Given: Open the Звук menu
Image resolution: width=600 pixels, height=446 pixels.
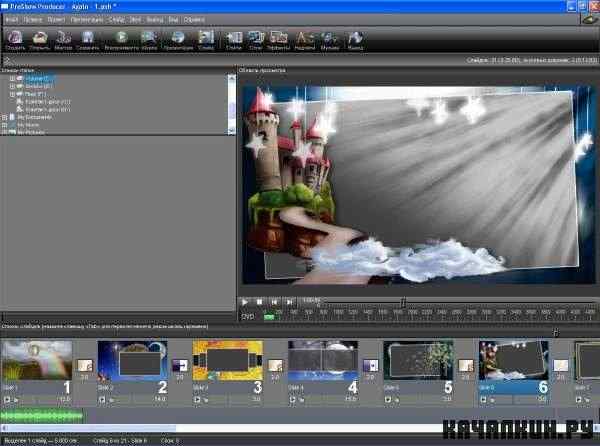Looking at the screenshot, I should [135, 20].
